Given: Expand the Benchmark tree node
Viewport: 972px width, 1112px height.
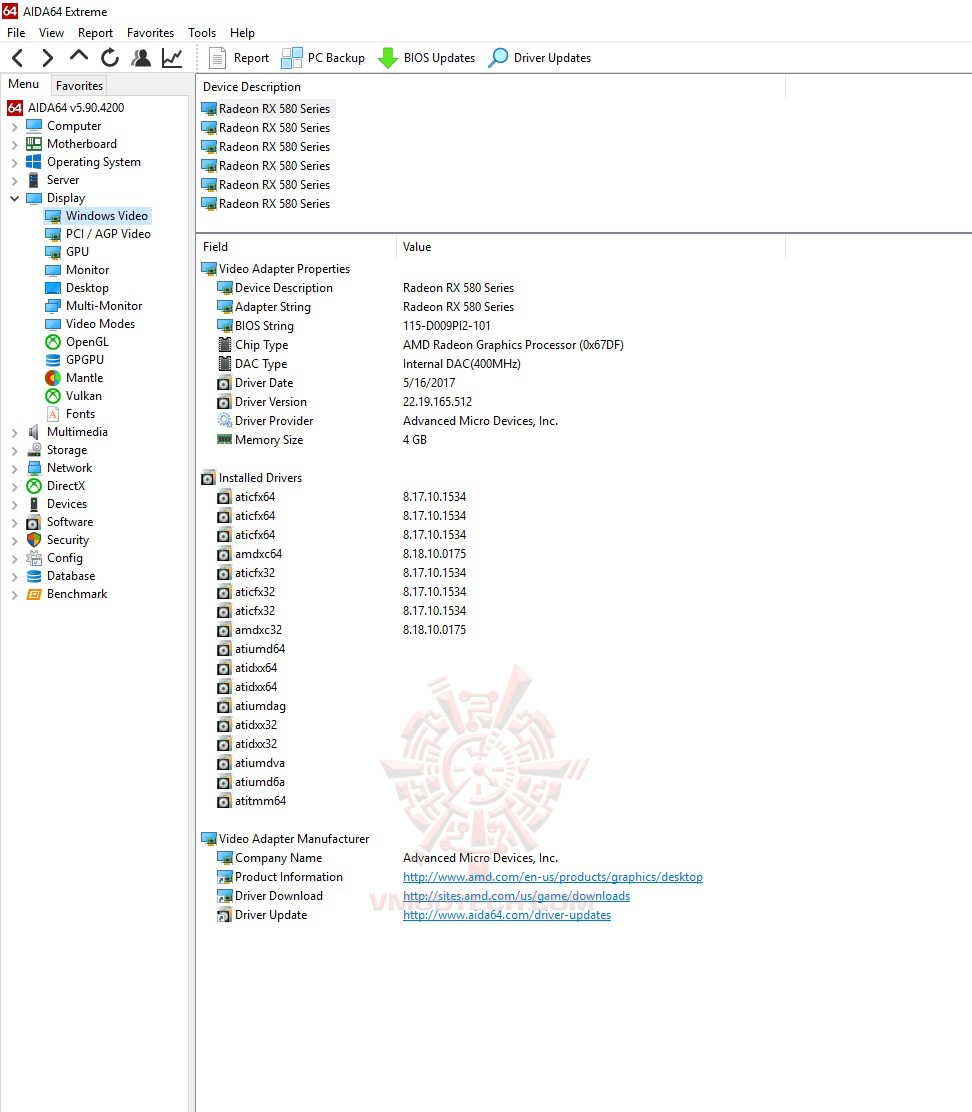Looking at the screenshot, I should (14, 595).
